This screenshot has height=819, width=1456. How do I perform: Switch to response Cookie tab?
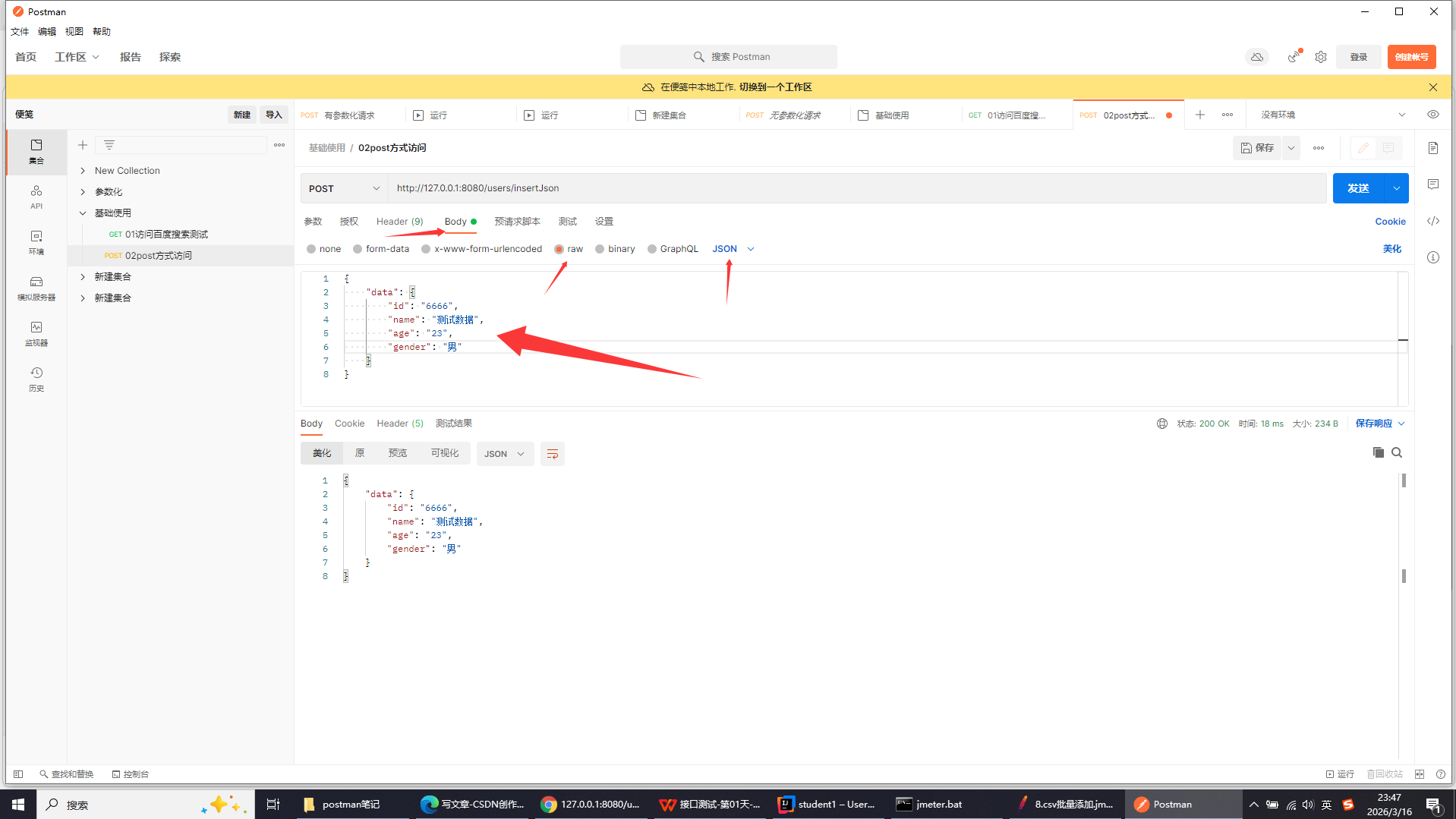coord(350,424)
